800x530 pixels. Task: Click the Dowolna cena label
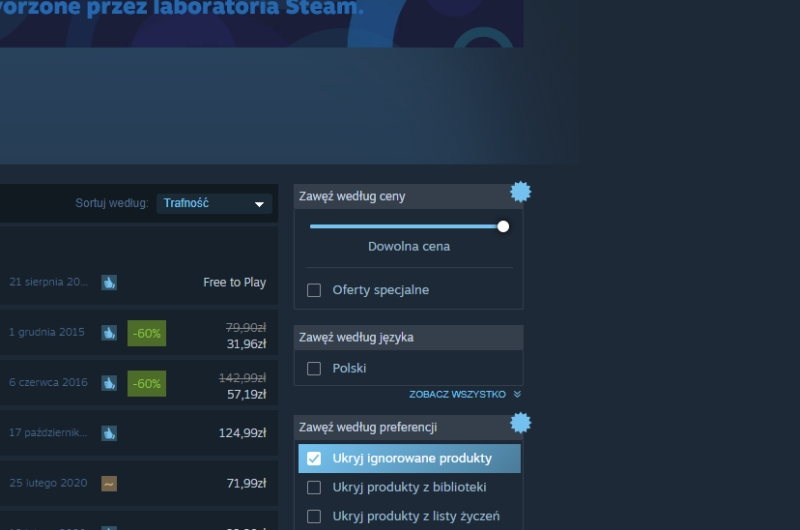409,246
